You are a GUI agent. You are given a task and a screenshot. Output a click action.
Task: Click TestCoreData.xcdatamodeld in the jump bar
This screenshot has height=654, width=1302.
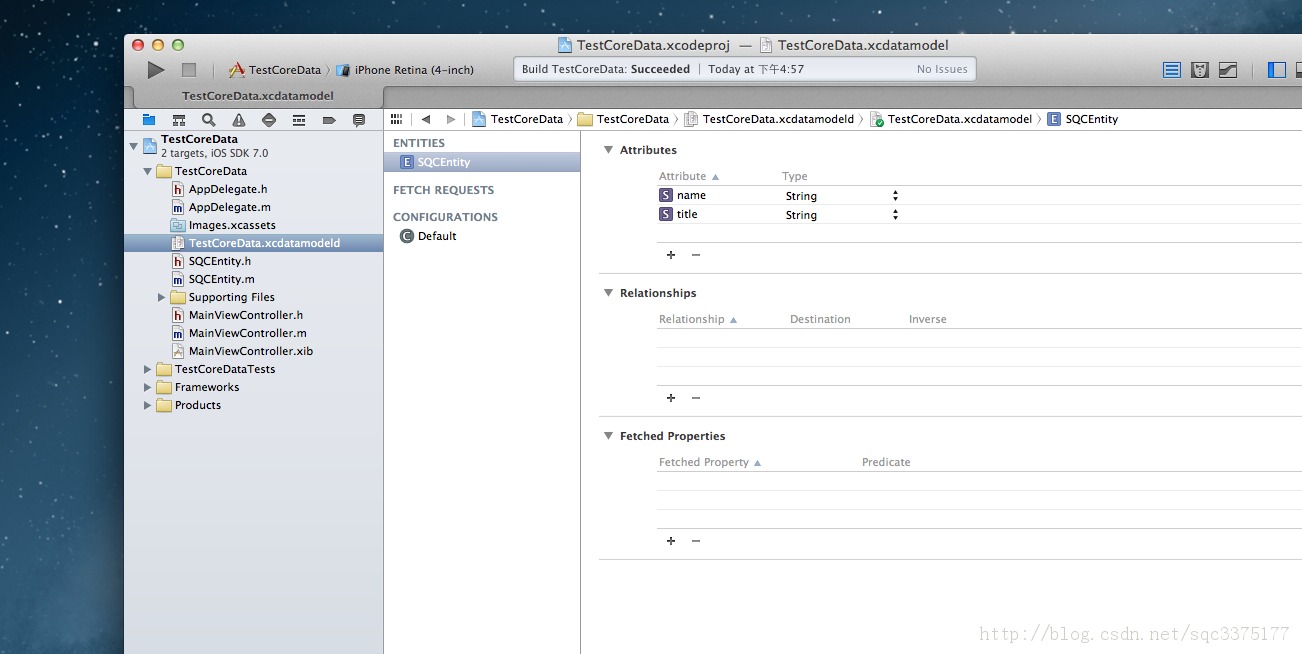[x=769, y=119]
